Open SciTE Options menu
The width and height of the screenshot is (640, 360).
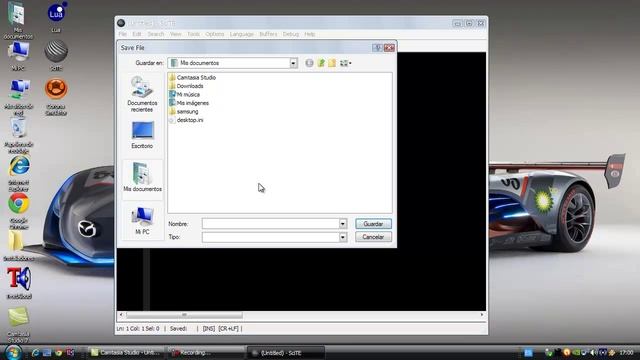pyautogui.click(x=215, y=34)
